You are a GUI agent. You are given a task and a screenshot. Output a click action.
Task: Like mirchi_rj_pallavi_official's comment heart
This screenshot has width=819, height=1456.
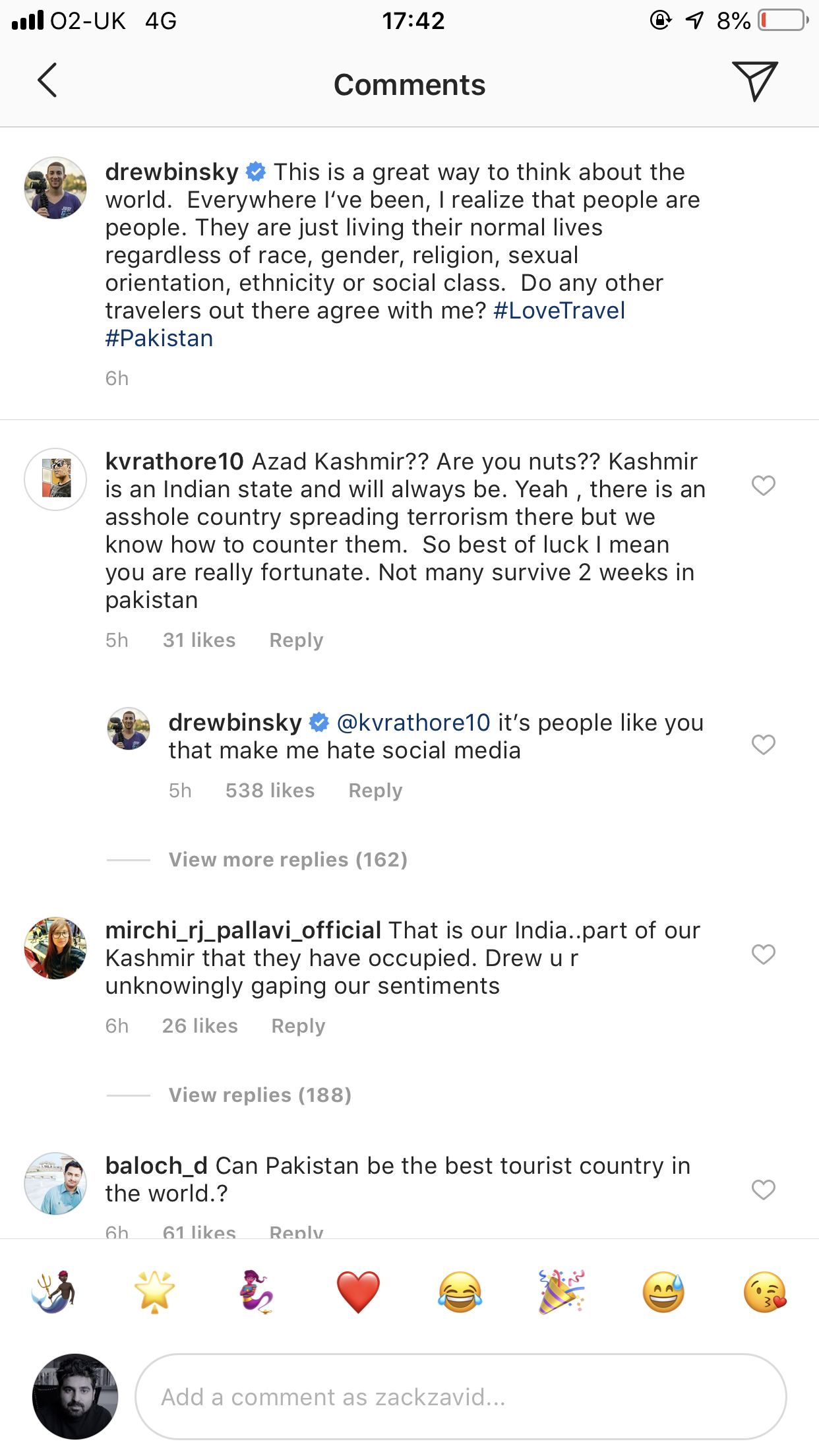tap(763, 954)
